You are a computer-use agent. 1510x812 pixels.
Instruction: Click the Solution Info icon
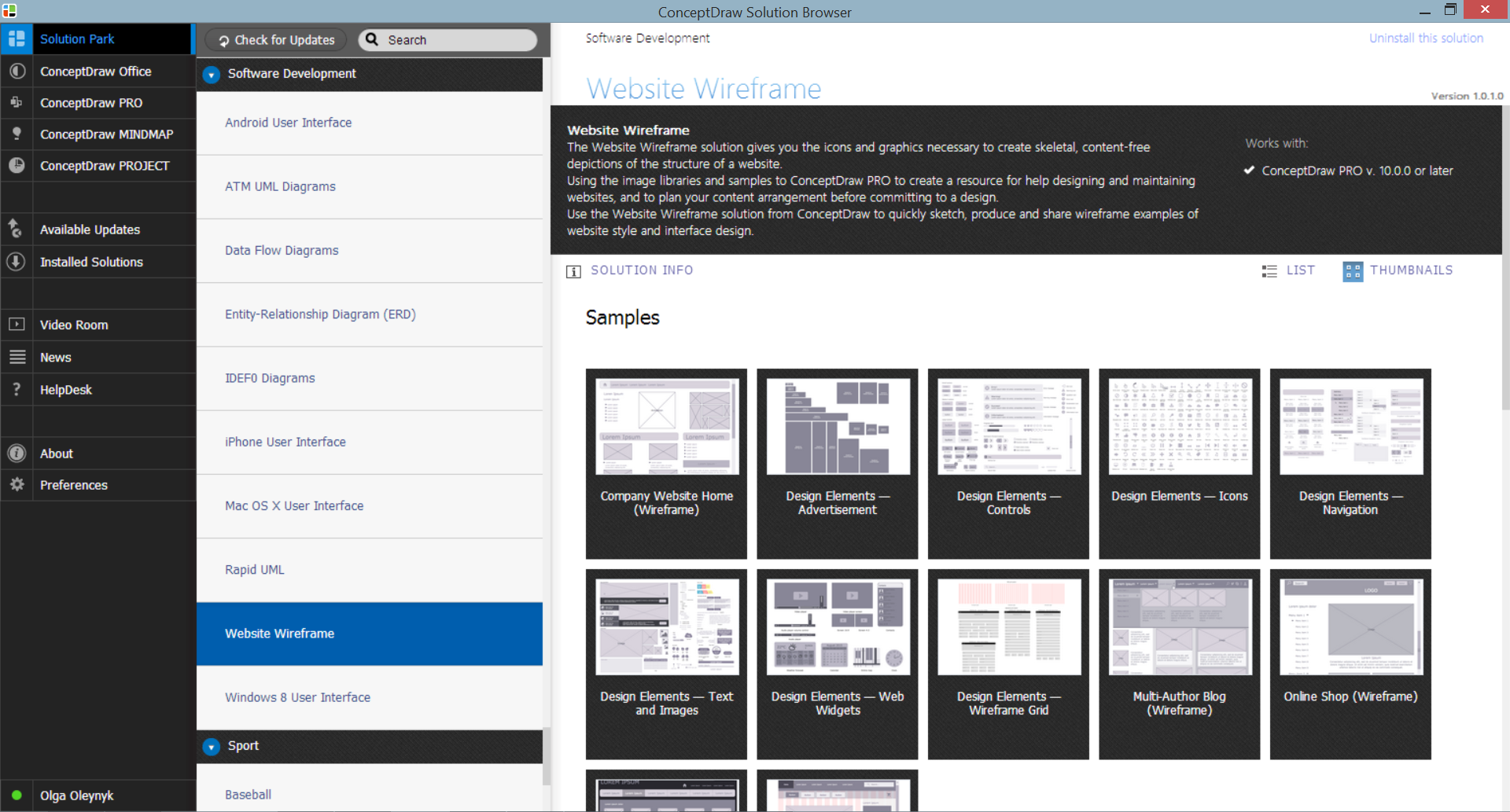[573, 271]
